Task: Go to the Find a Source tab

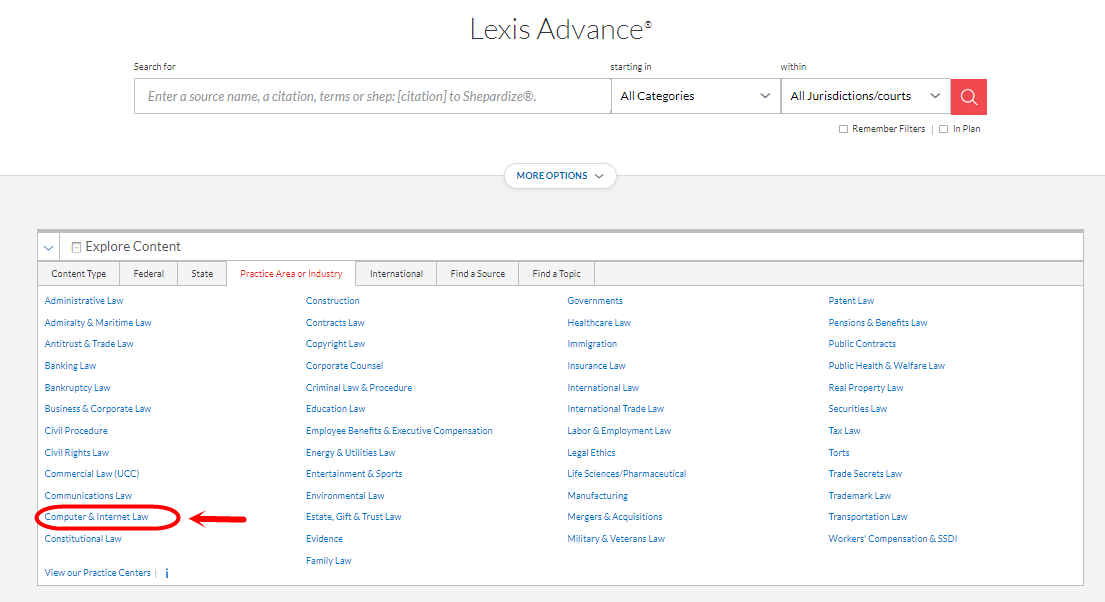Action: click(478, 274)
